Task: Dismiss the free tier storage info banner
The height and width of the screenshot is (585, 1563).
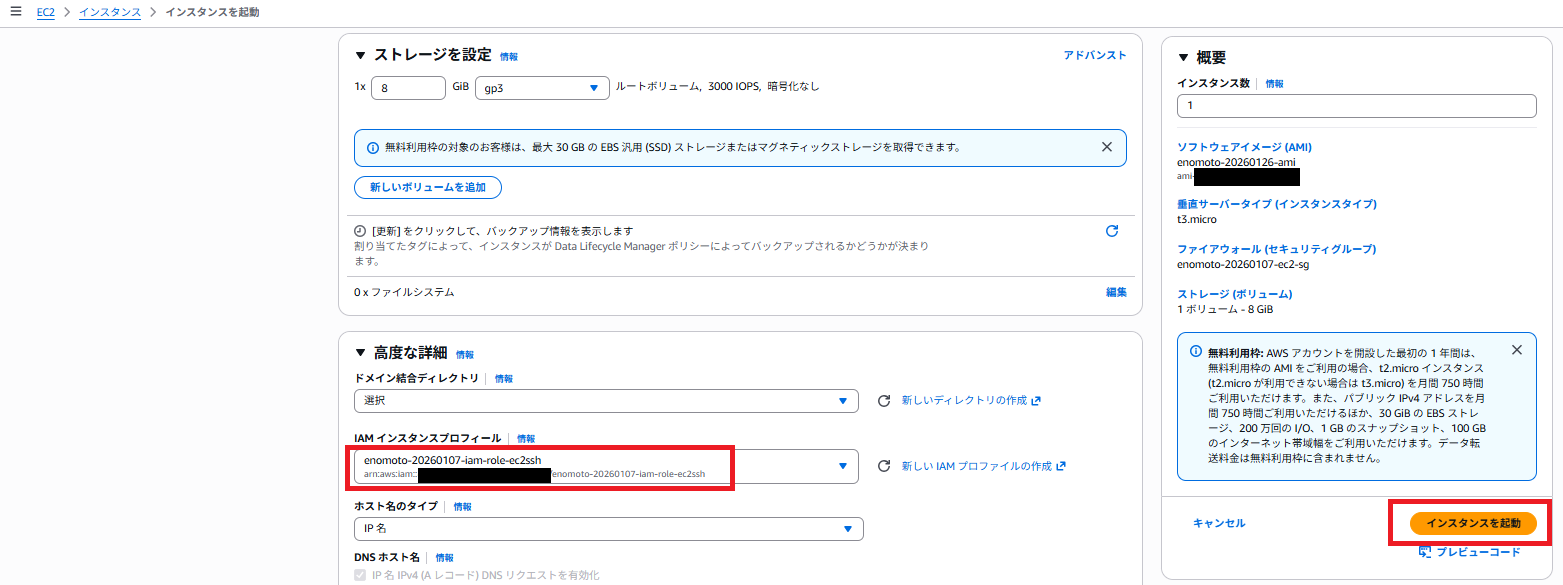Action: click(1106, 147)
